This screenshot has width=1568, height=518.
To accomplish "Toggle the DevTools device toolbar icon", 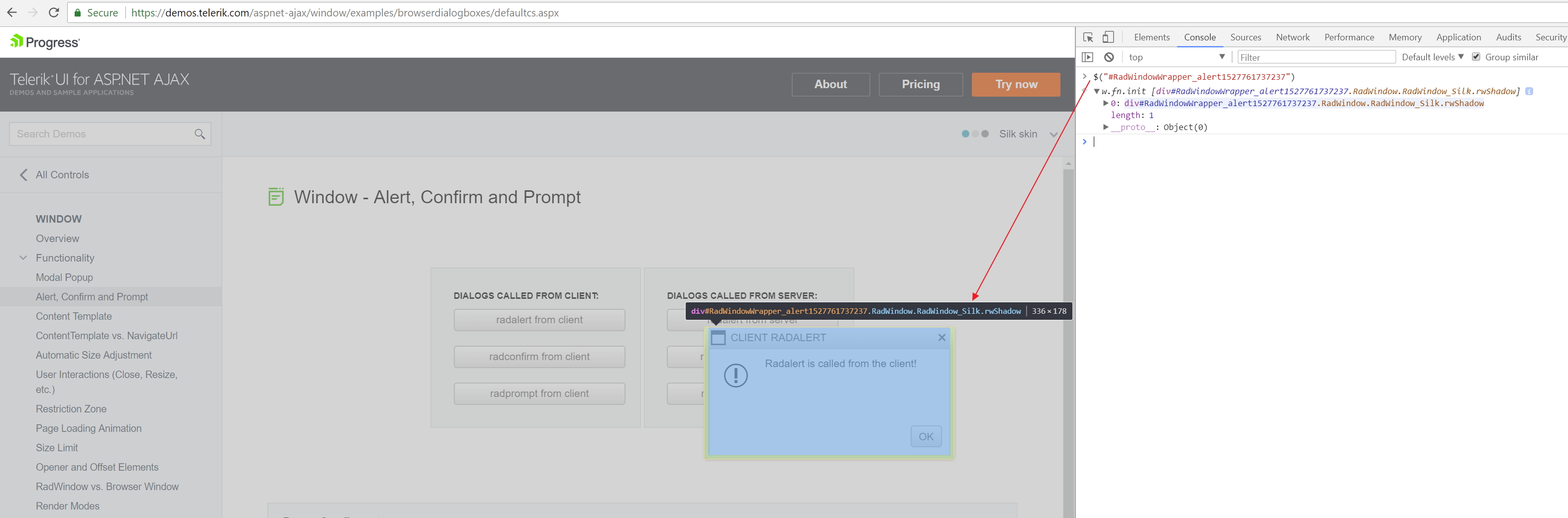I will point(1108,37).
